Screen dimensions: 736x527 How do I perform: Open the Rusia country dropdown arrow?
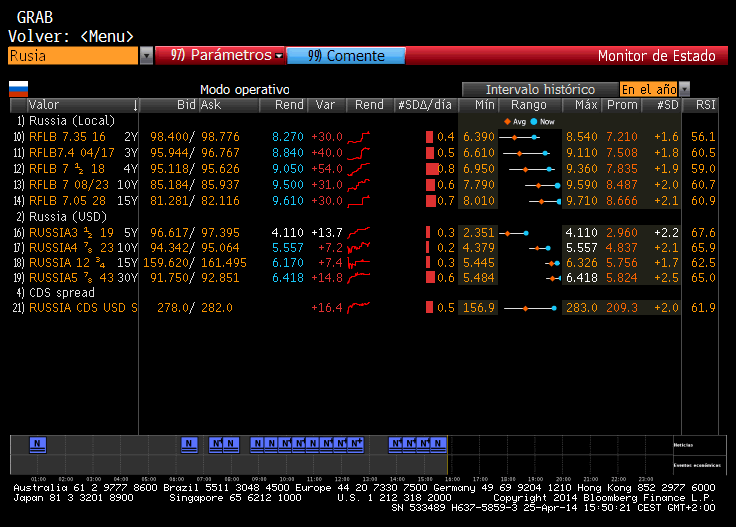pyautogui.click(x=146, y=56)
